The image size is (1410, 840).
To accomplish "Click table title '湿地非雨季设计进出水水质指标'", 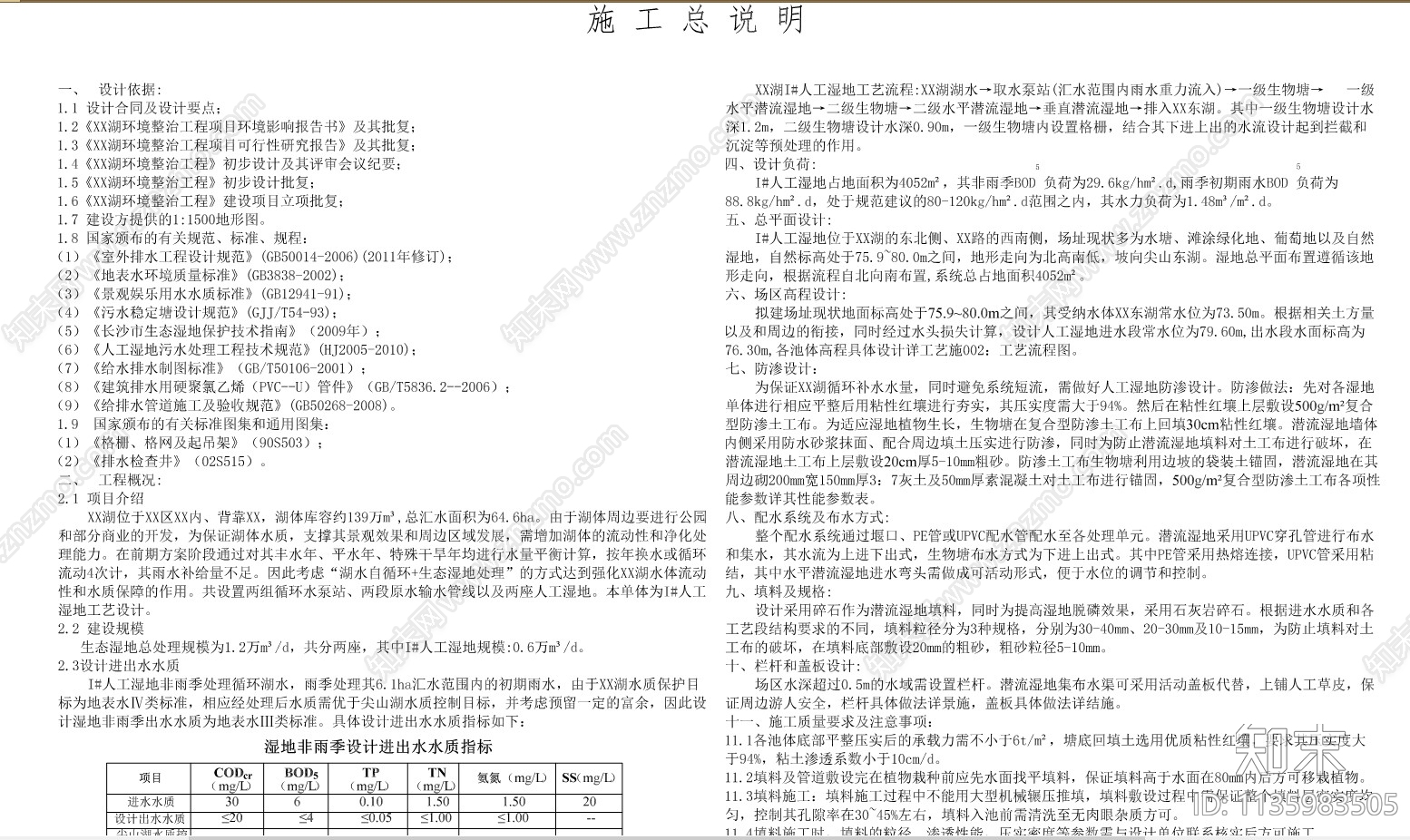I will (x=378, y=747).
